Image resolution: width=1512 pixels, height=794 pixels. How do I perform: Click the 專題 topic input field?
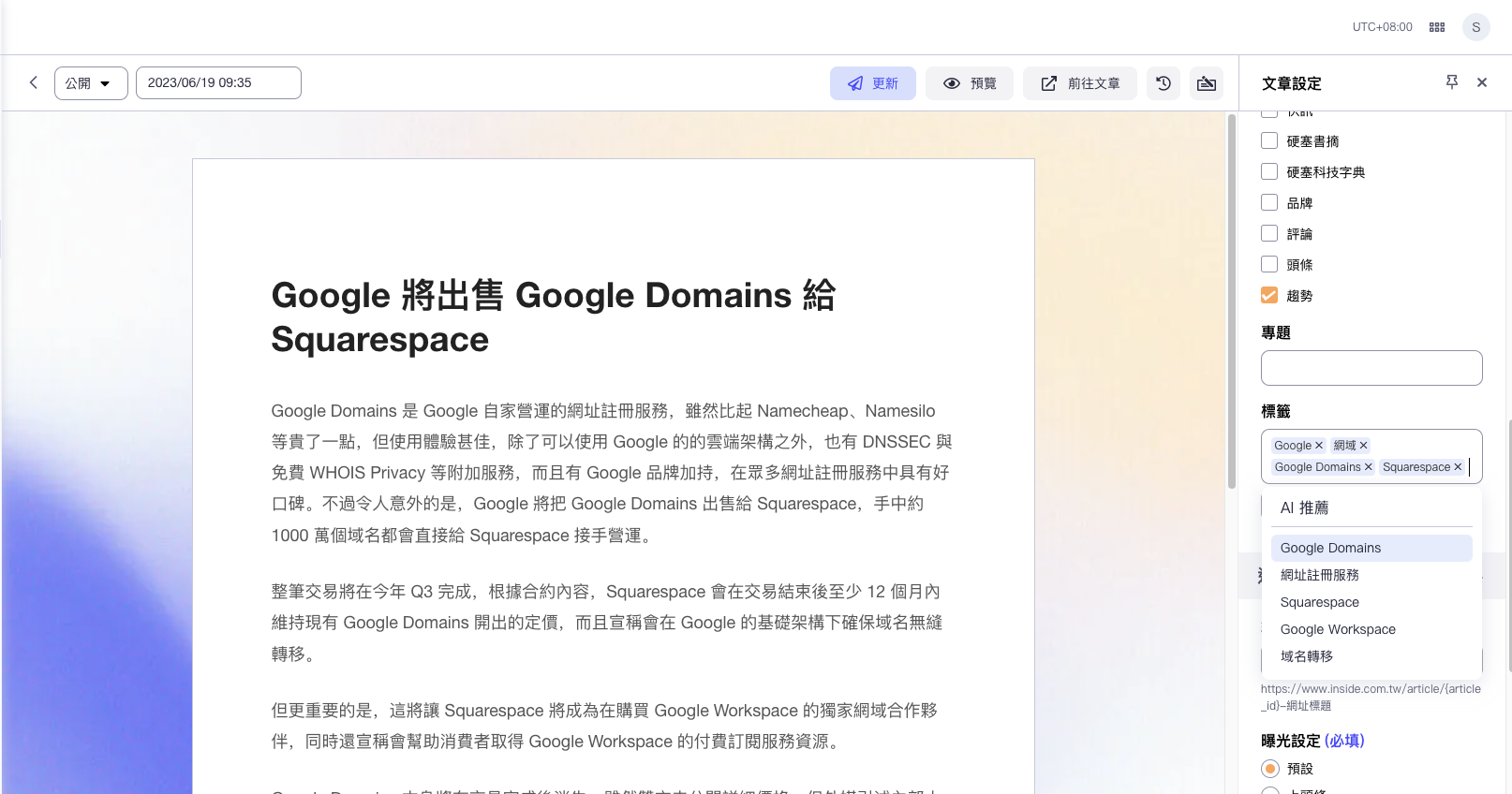(x=1371, y=368)
